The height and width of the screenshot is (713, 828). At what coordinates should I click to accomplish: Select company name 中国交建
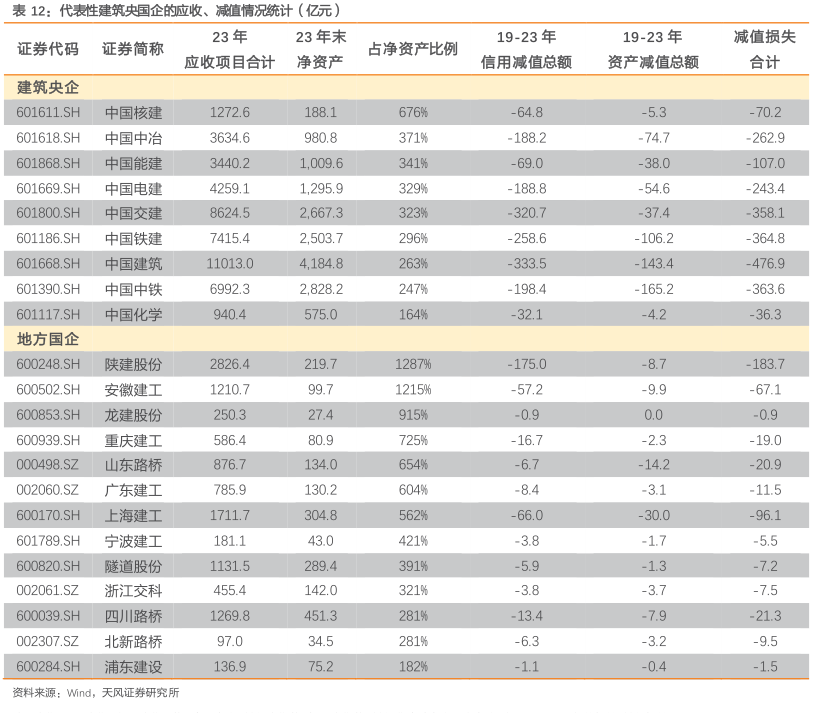pyautogui.click(x=133, y=213)
